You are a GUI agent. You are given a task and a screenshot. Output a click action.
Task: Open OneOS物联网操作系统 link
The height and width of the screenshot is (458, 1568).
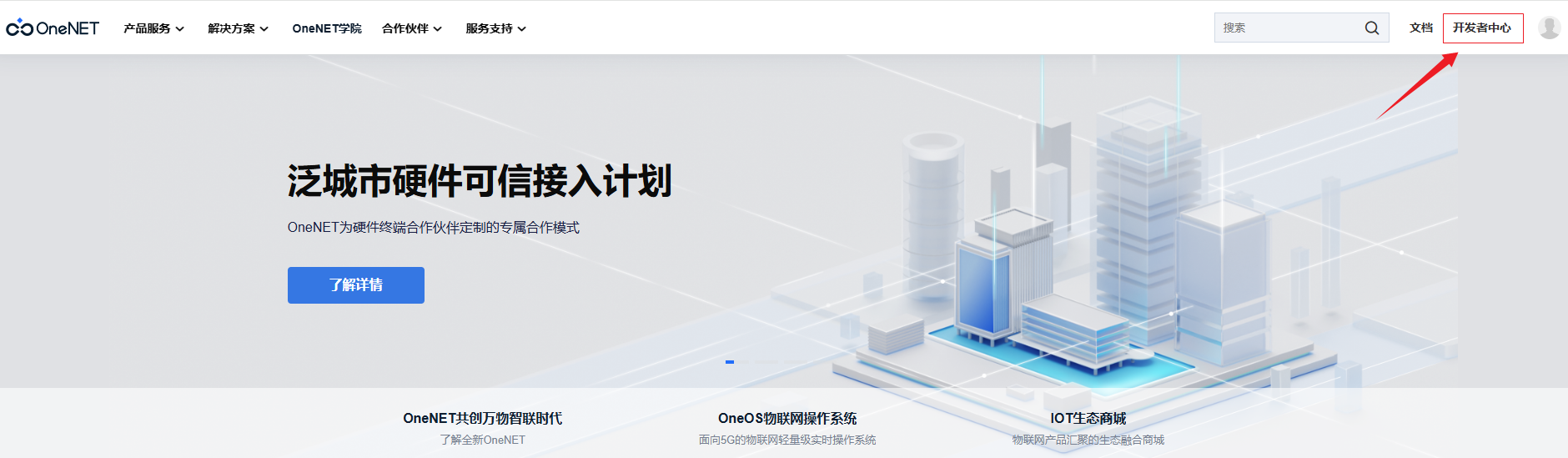click(x=787, y=418)
